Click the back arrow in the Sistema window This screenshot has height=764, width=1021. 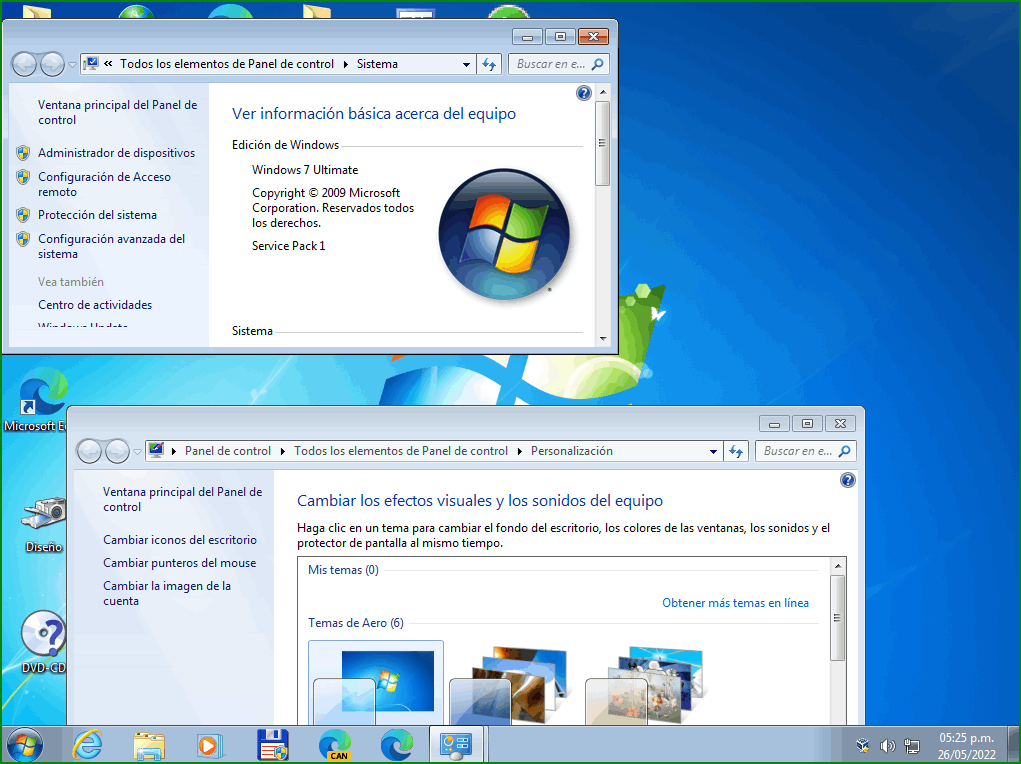(x=25, y=64)
